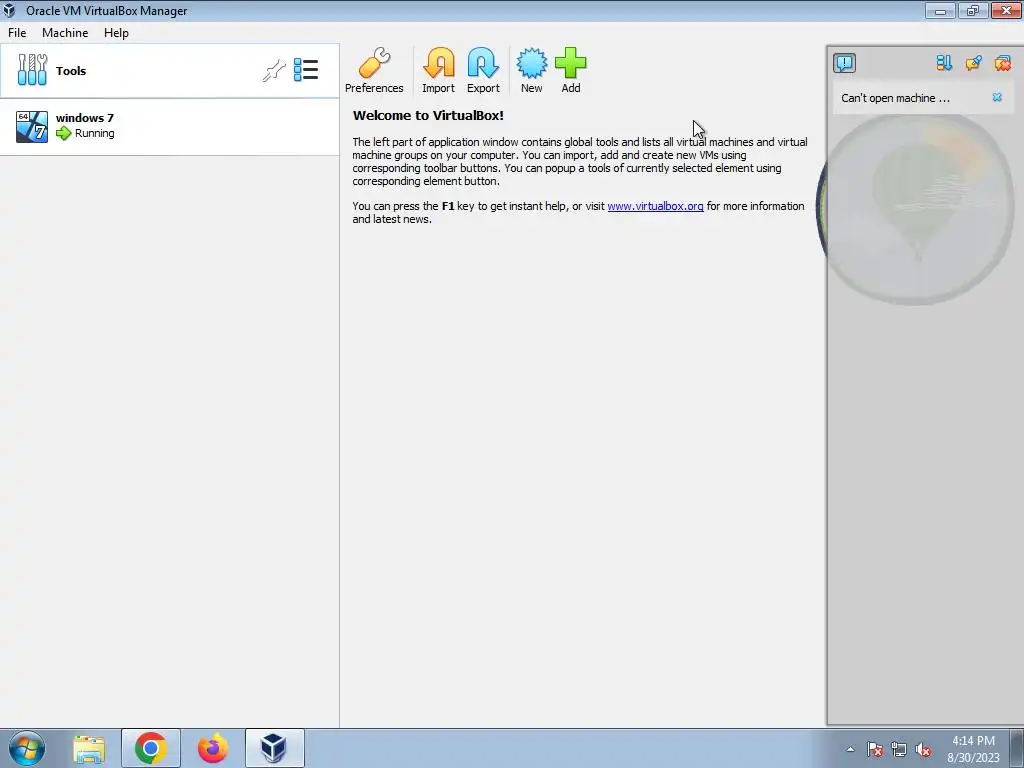Delete all notifications with the red X icon
This screenshot has width=1024, height=768.
click(1002, 63)
